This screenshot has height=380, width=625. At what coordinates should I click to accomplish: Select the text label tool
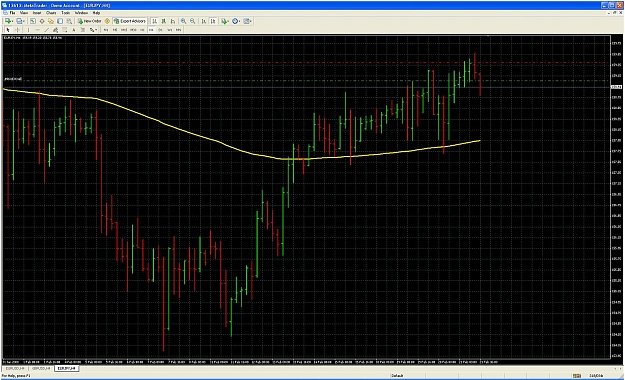83,30
